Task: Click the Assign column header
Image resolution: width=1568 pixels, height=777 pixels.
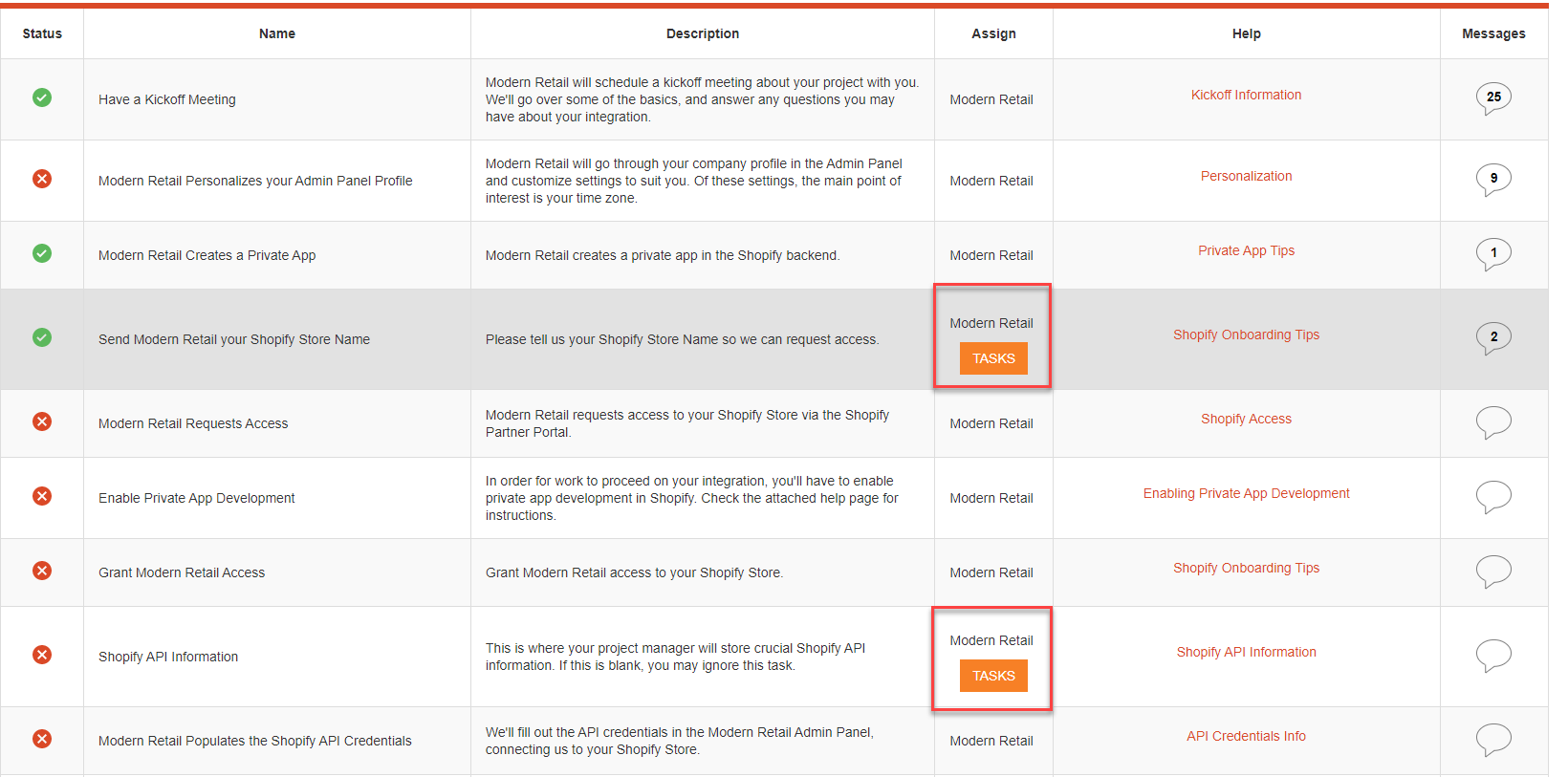Action: 993,33
